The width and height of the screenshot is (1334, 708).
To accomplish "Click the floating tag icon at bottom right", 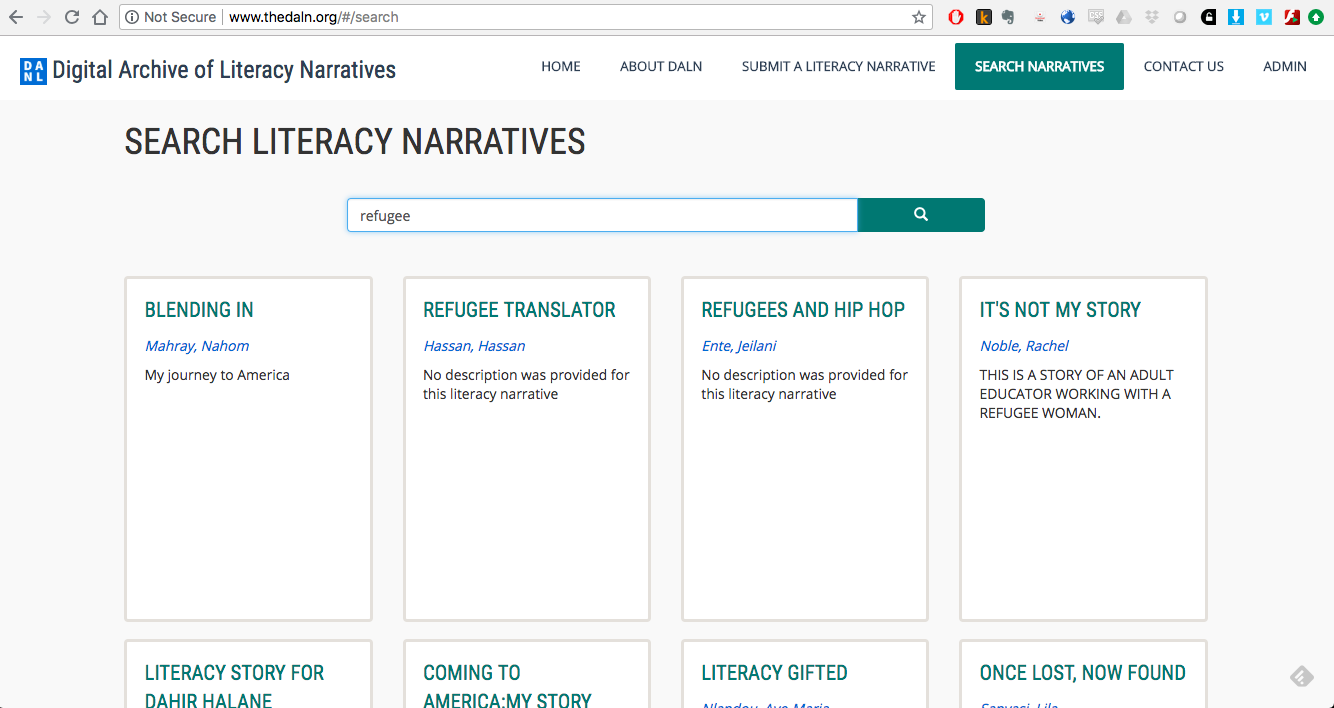I will (1301, 677).
